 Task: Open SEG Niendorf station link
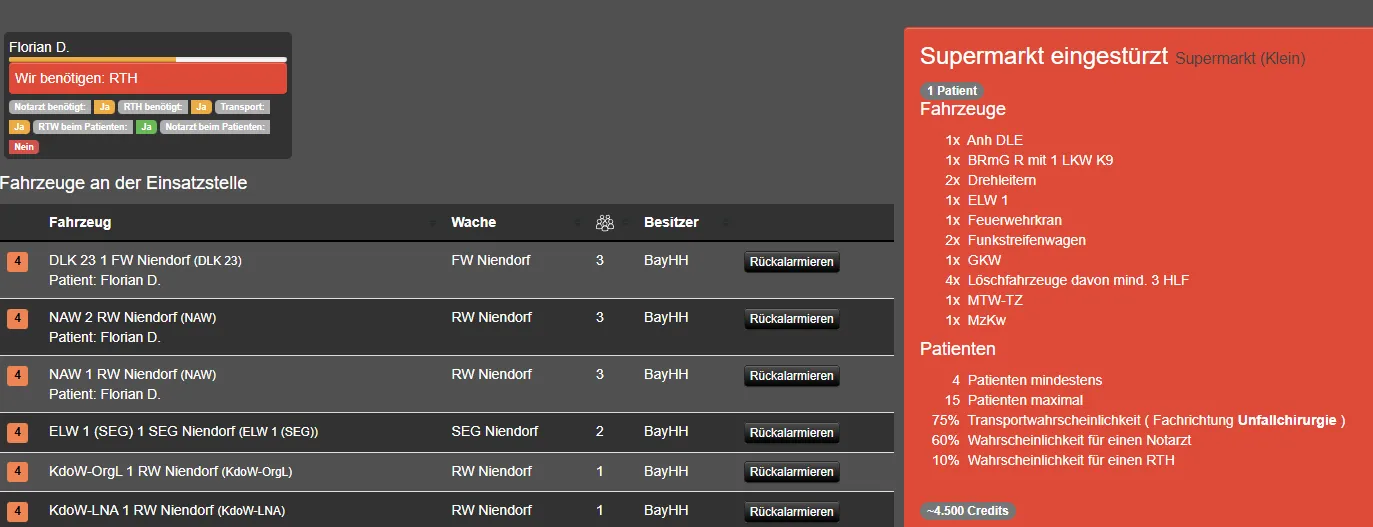(494, 432)
